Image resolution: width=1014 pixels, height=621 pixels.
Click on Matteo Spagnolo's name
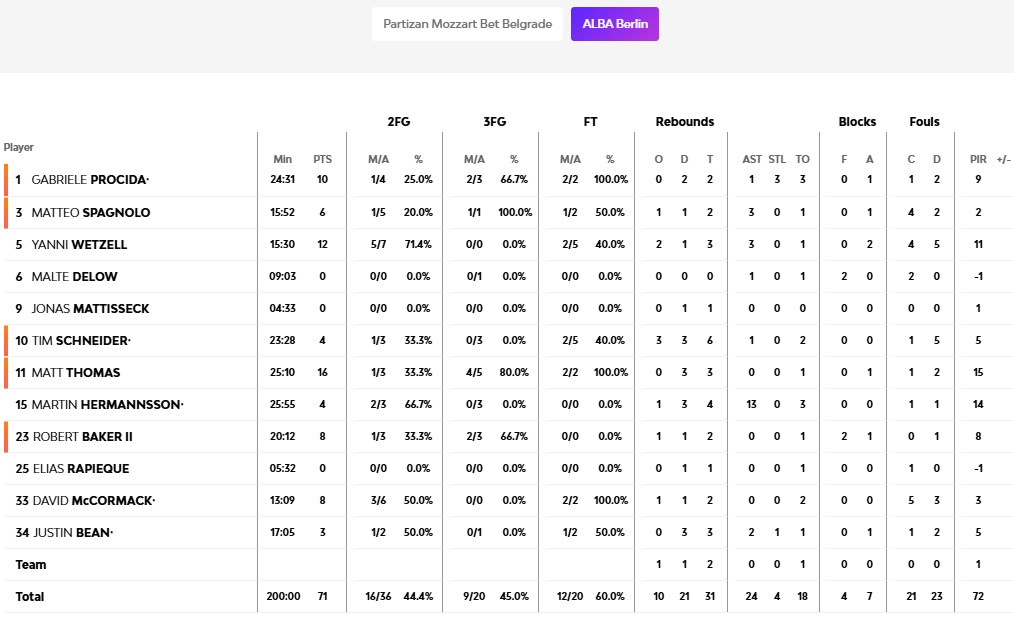pos(91,213)
